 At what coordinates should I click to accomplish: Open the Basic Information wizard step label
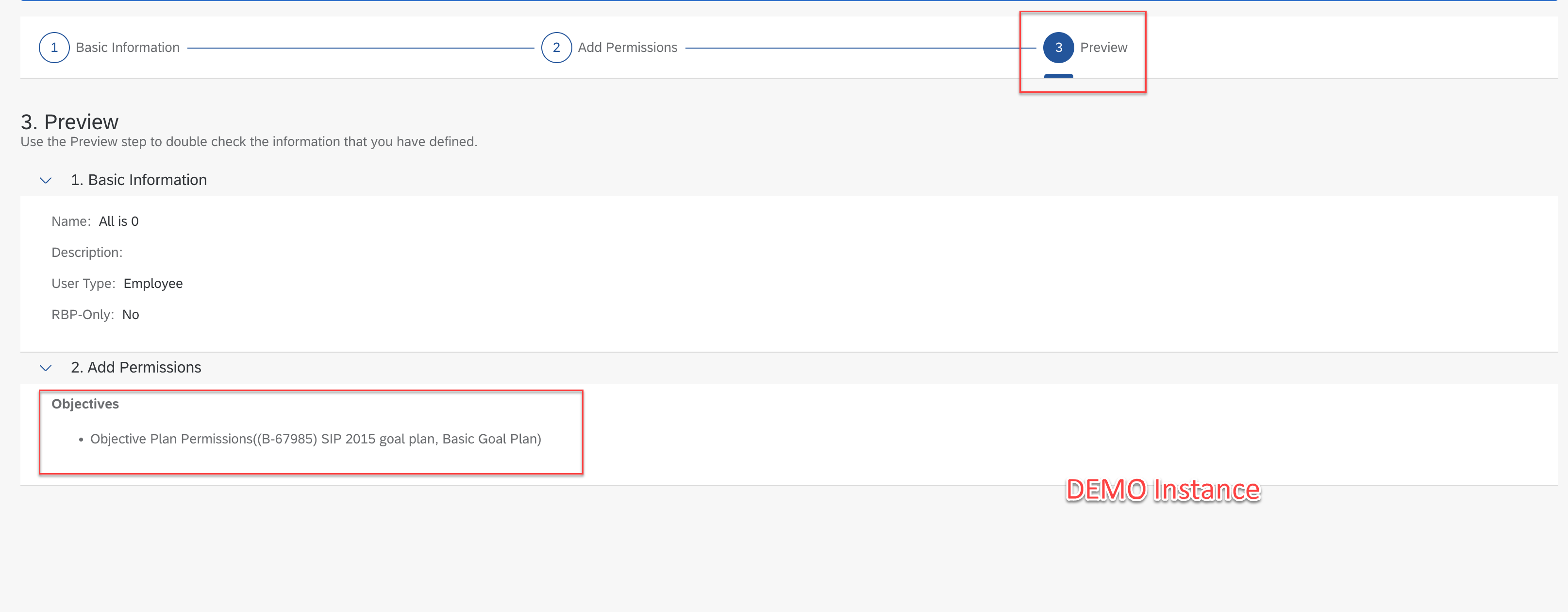[128, 48]
